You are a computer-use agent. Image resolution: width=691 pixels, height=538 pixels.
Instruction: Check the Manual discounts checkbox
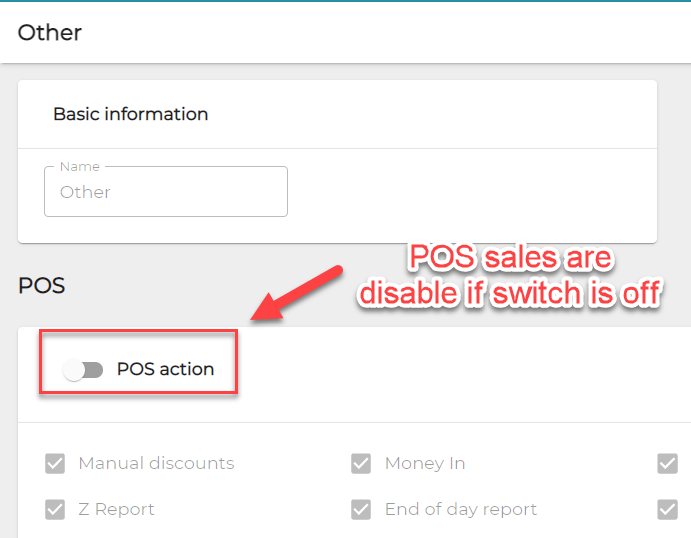coord(55,464)
